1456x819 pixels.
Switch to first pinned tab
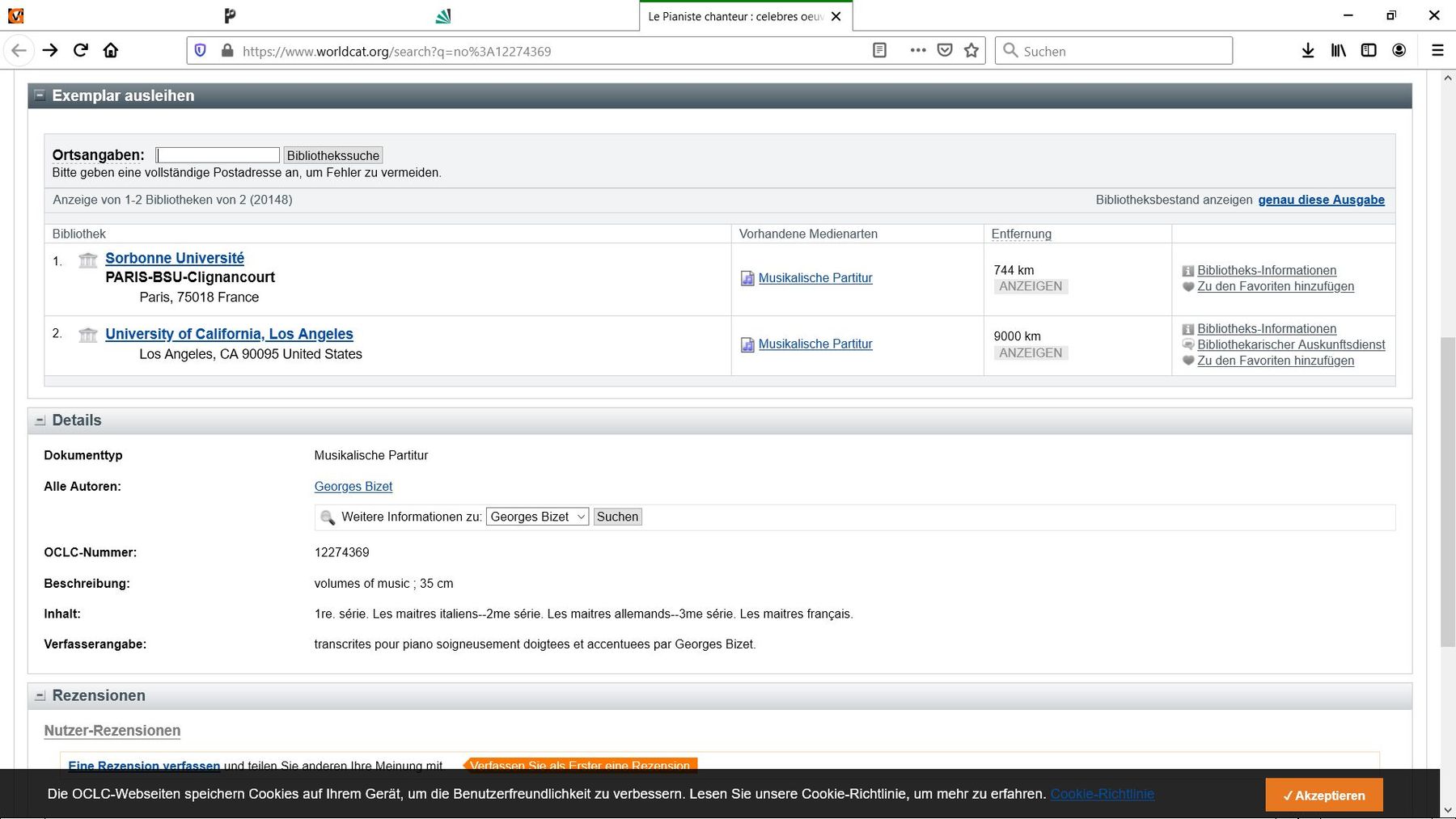coord(15,15)
